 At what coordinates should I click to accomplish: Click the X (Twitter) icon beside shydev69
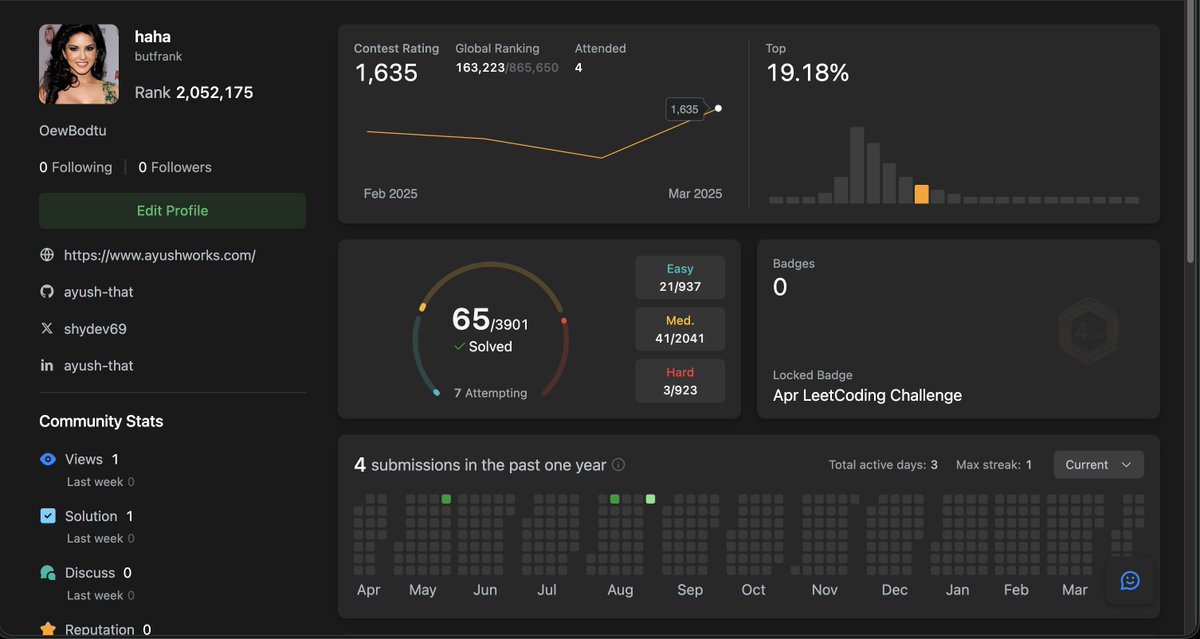[x=46, y=329]
